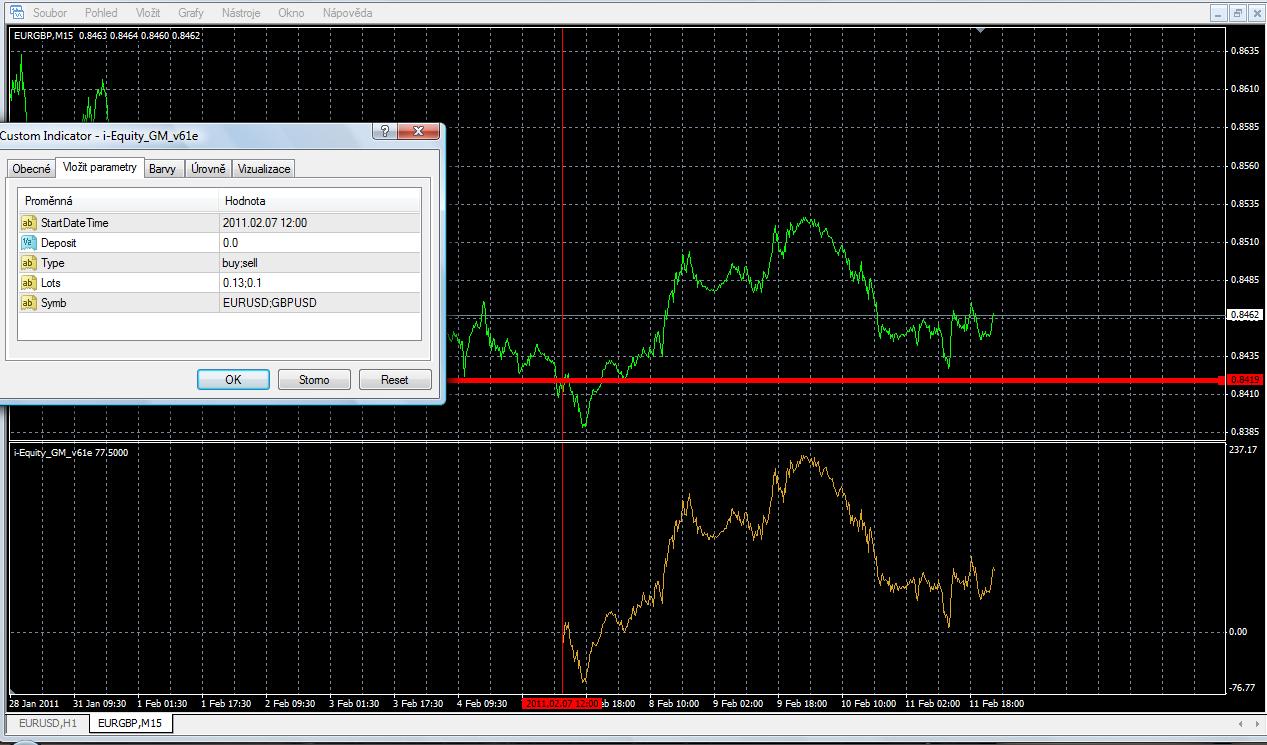Open the Grafy menu
The width and height of the screenshot is (1267, 745).
191,13
